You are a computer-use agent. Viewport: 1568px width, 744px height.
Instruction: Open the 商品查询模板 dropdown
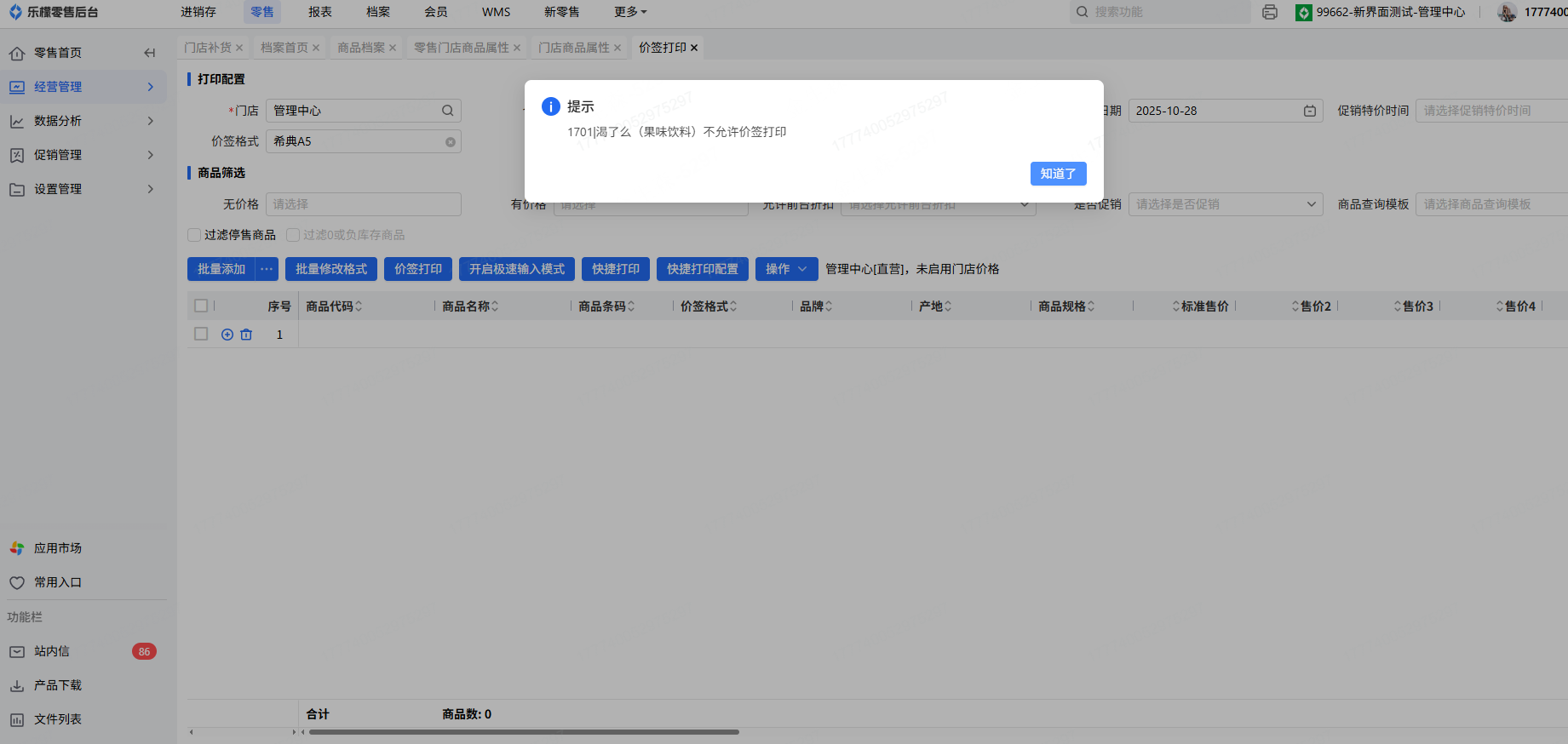coord(1491,204)
